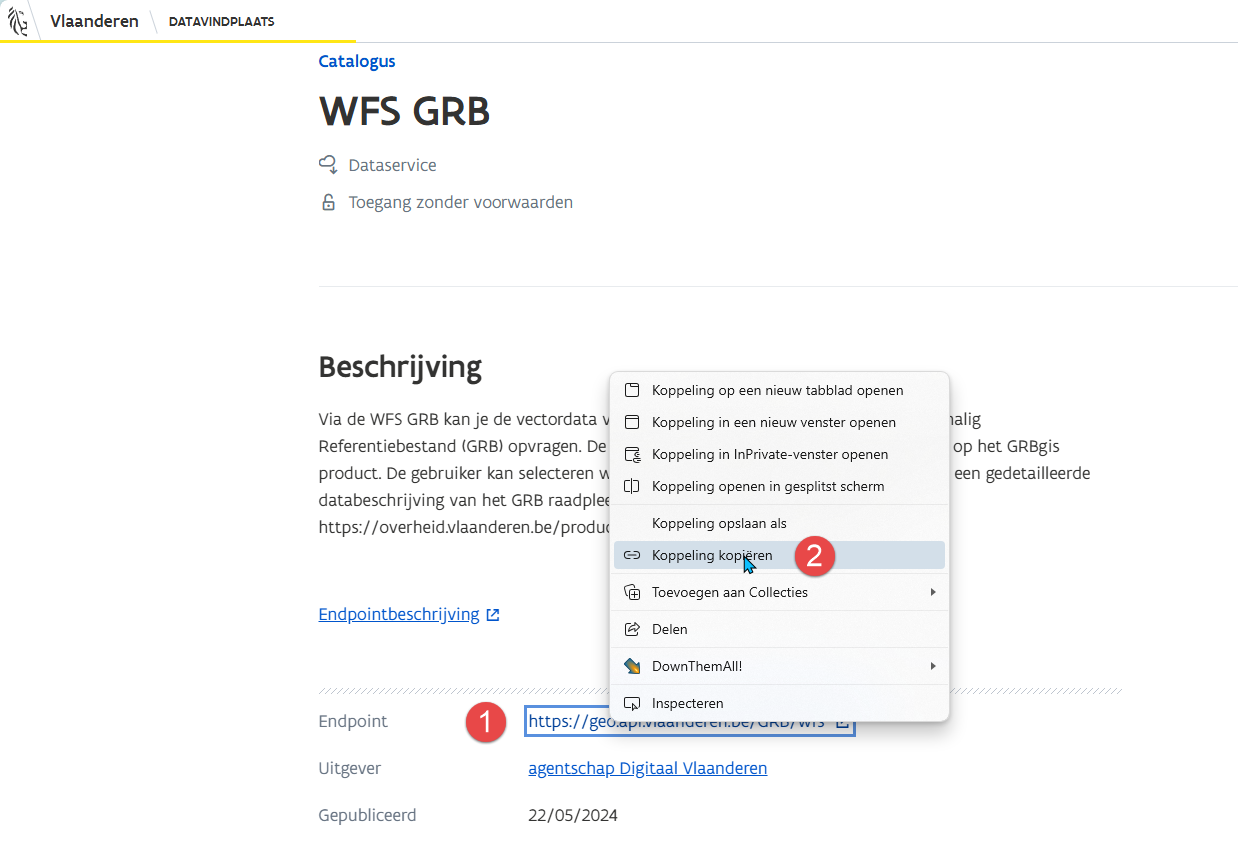Click the date 22/05/2024

[573, 815]
